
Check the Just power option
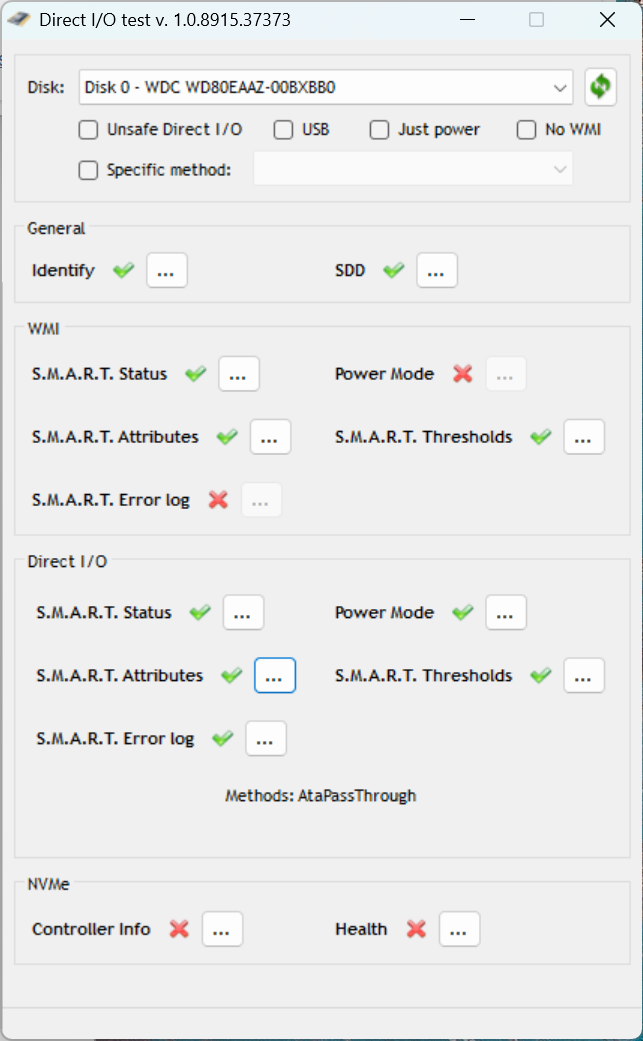tap(379, 130)
